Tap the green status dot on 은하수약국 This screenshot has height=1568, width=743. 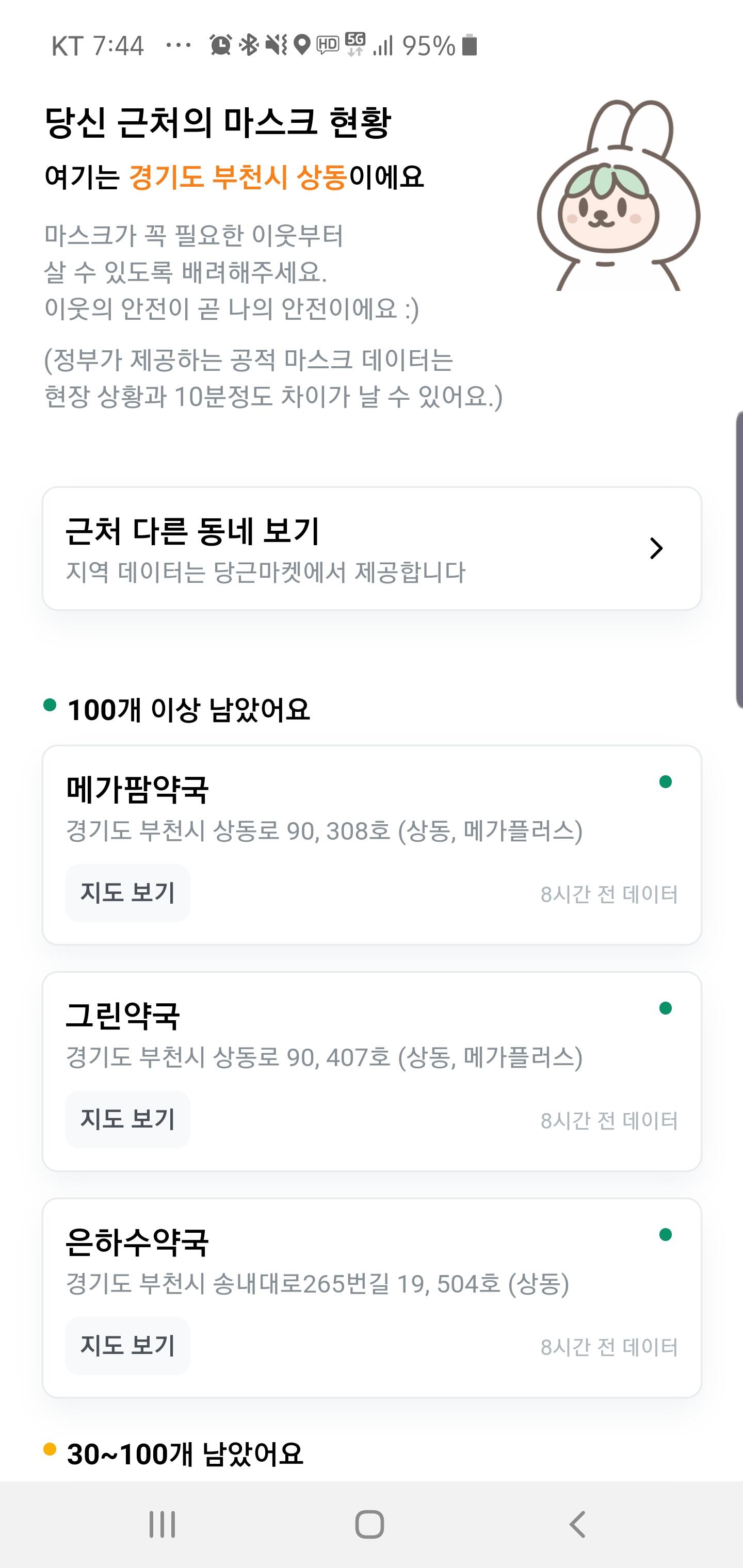click(x=665, y=1234)
